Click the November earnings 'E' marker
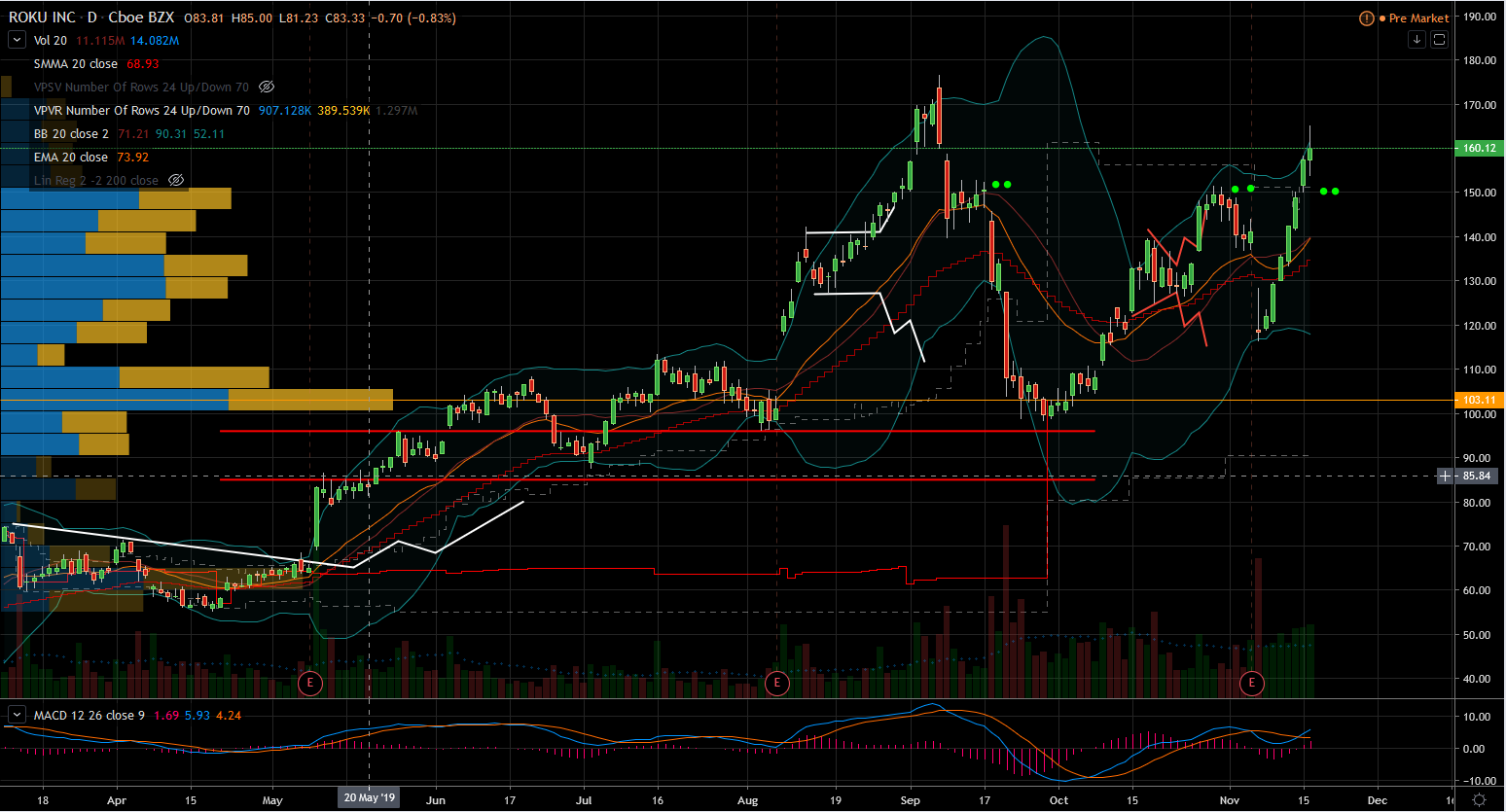1506x812 pixels. tap(1251, 683)
